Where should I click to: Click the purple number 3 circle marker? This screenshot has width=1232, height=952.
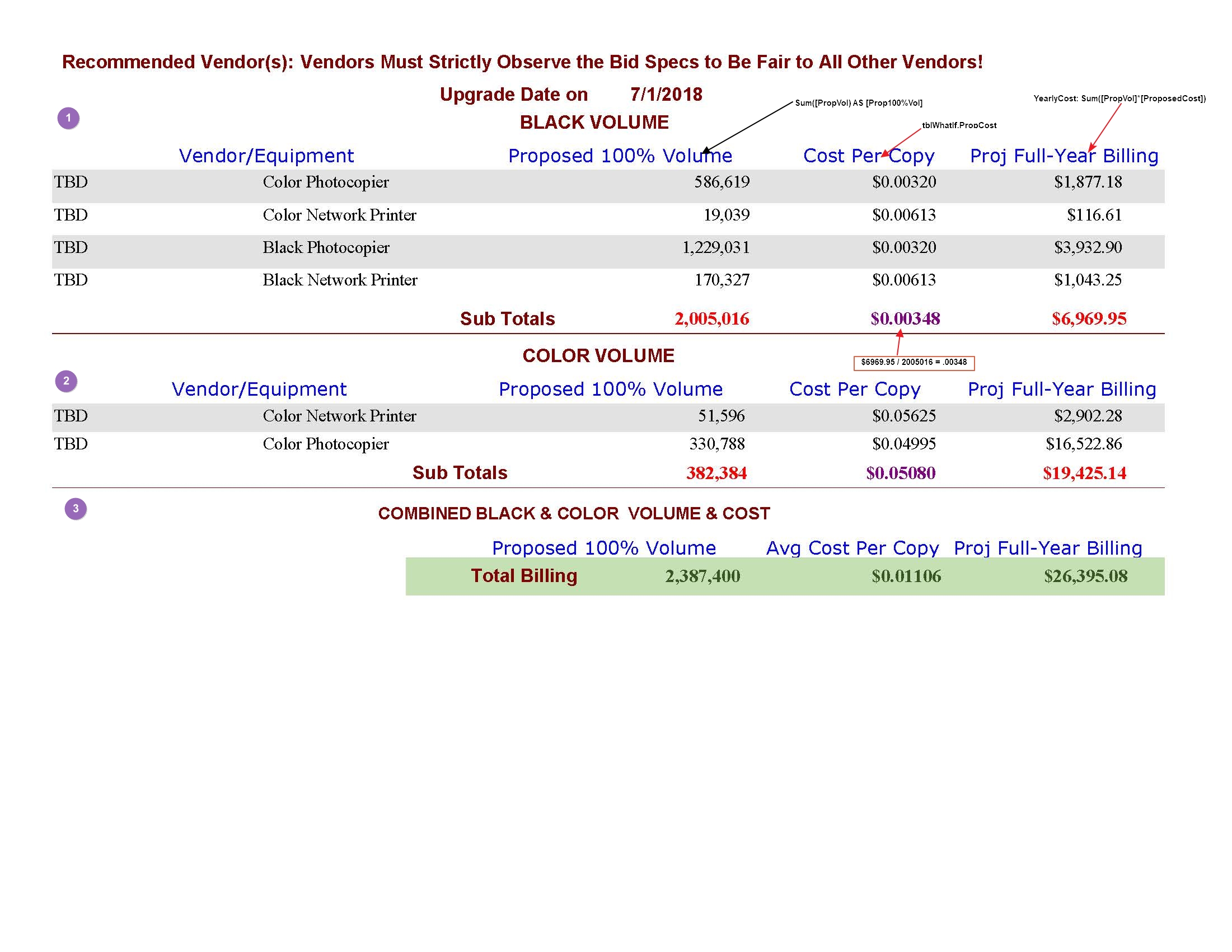(76, 509)
